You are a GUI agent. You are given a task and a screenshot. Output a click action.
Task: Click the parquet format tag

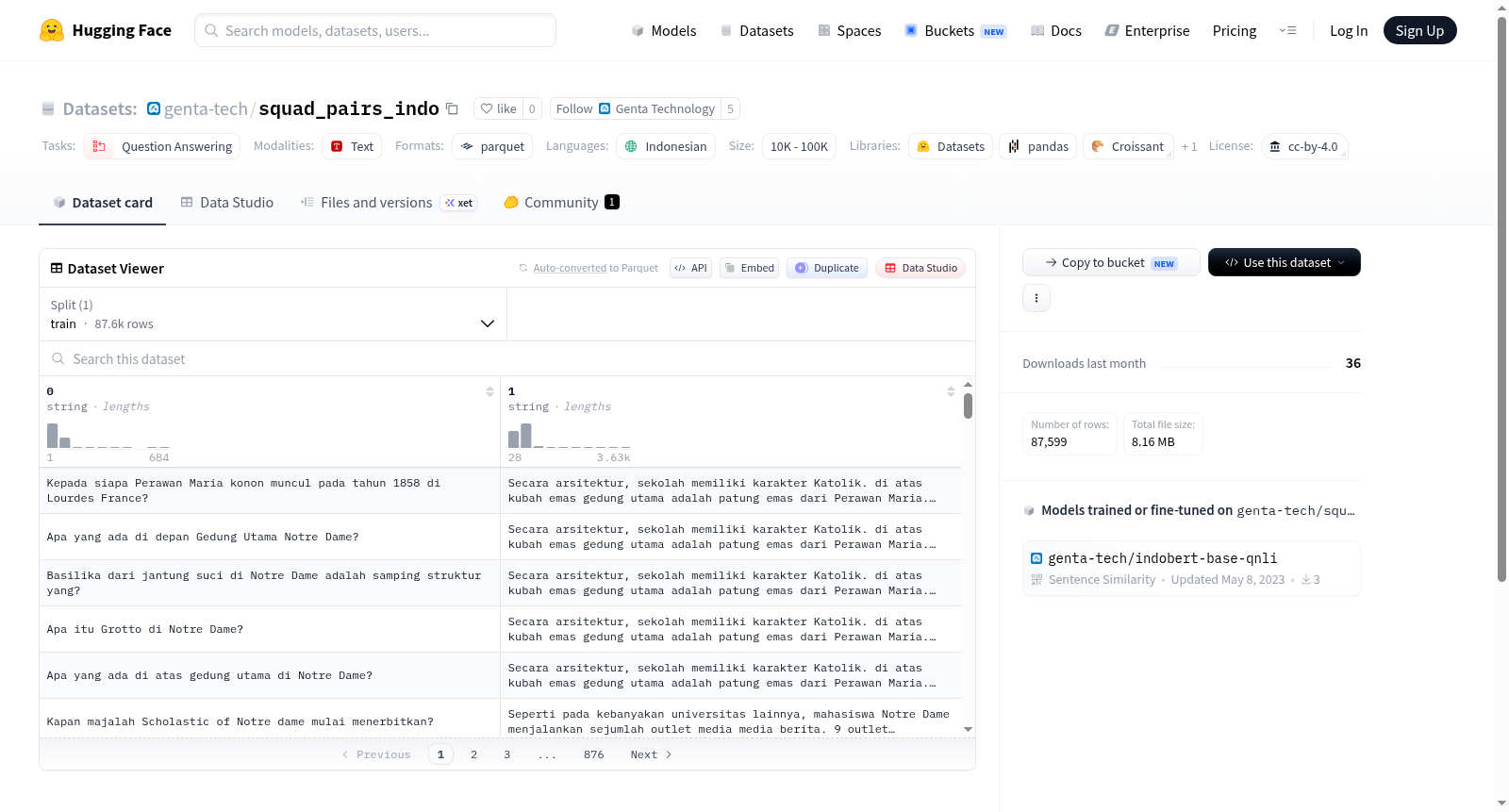(492, 146)
